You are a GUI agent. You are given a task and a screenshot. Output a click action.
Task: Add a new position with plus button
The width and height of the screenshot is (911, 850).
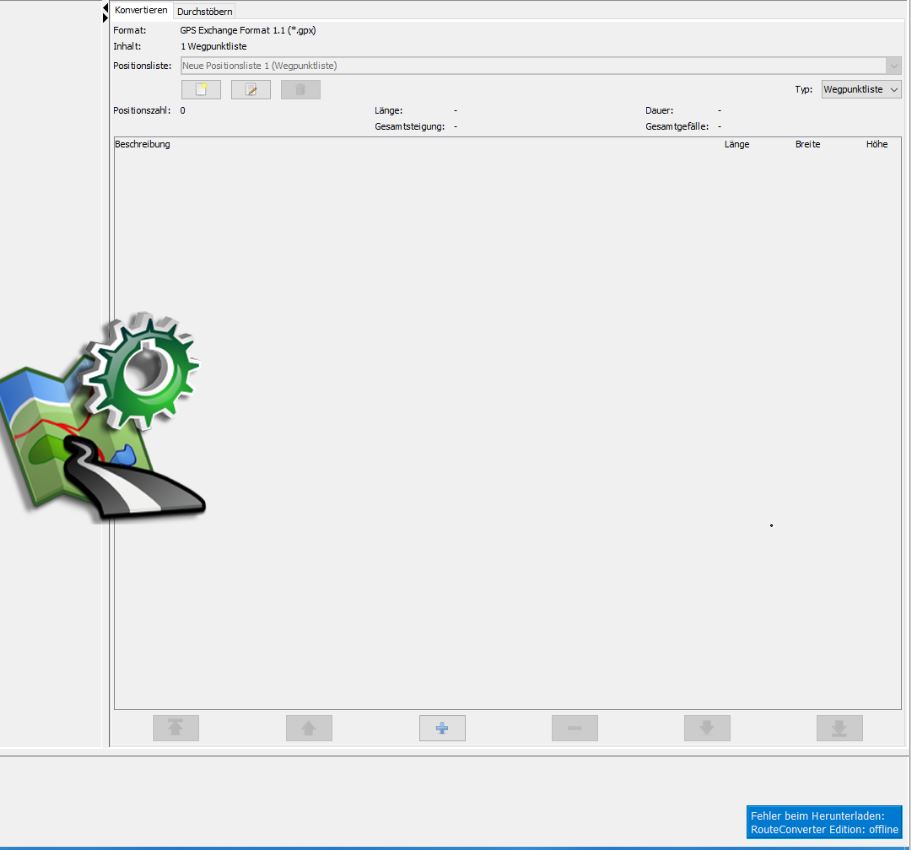(x=442, y=729)
